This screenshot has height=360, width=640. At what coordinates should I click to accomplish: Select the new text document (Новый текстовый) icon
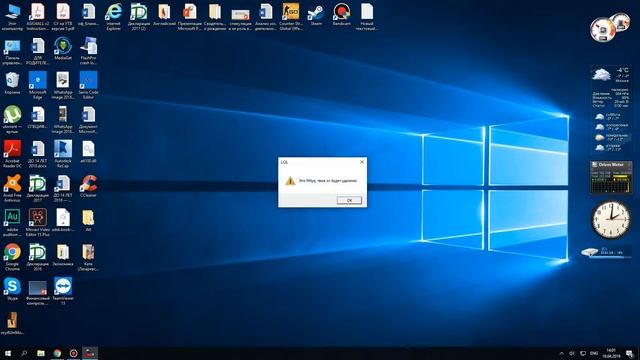[367, 17]
